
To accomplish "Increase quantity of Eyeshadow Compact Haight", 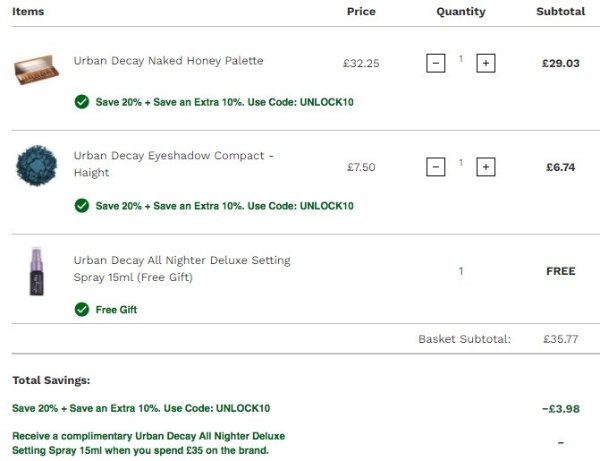I will (x=486, y=167).
